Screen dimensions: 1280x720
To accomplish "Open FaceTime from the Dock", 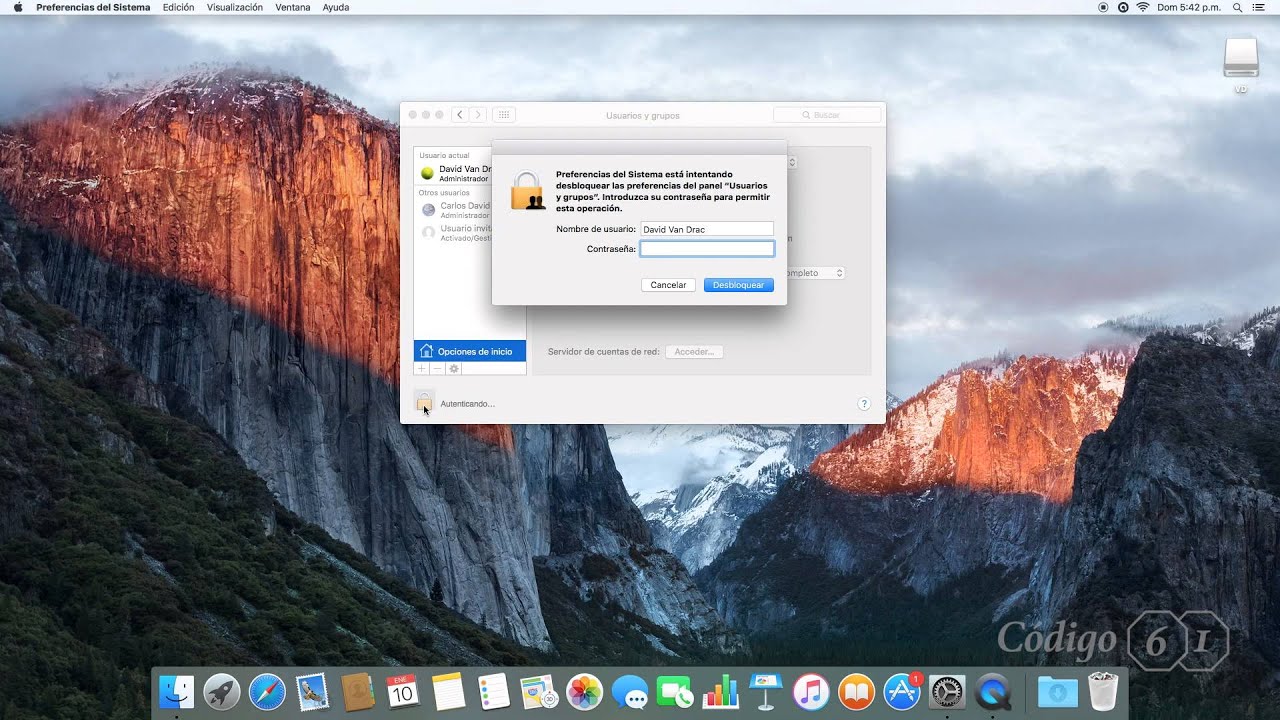I will coord(675,691).
